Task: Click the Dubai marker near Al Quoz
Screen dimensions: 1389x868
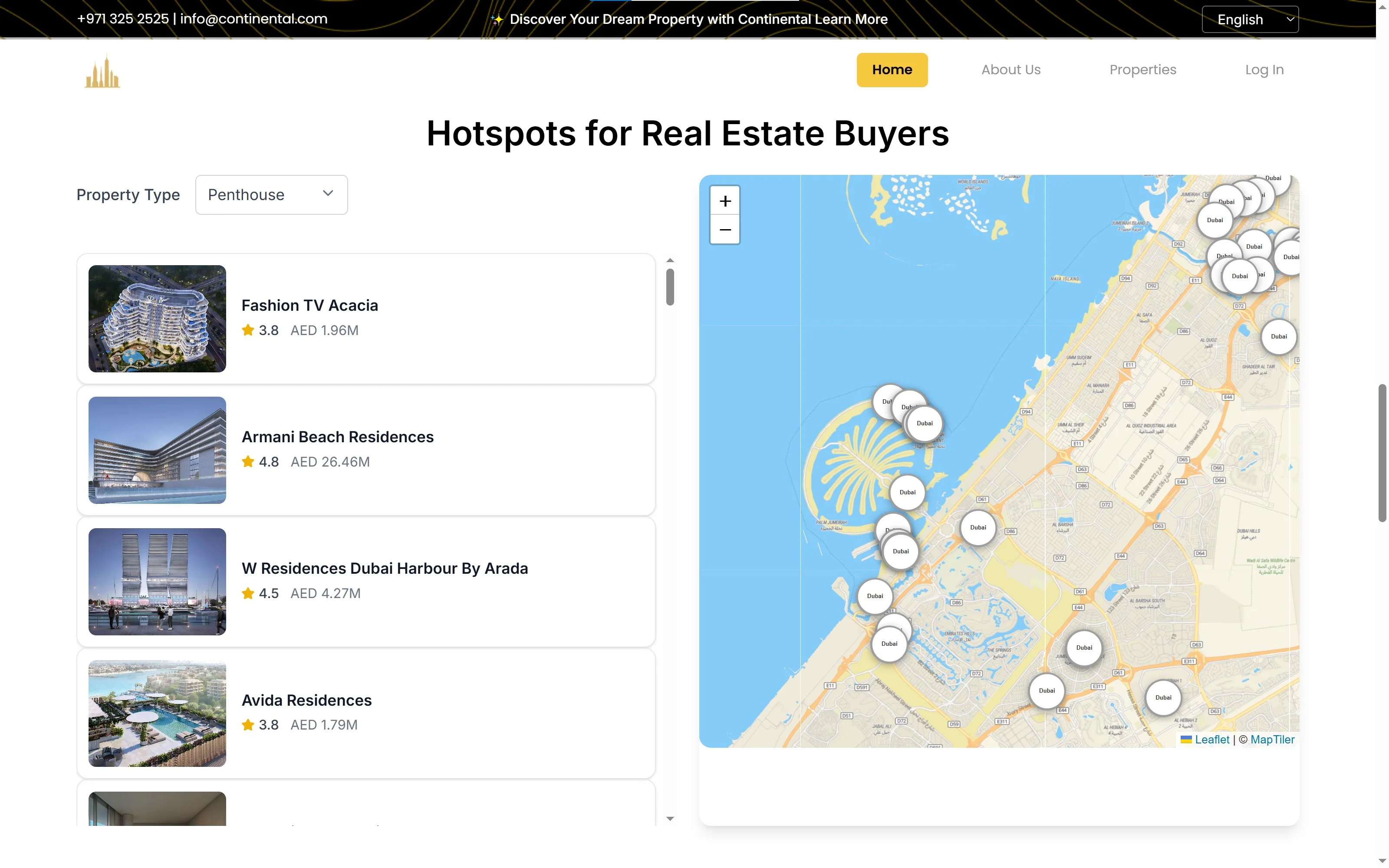Action: [x=1278, y=336]
